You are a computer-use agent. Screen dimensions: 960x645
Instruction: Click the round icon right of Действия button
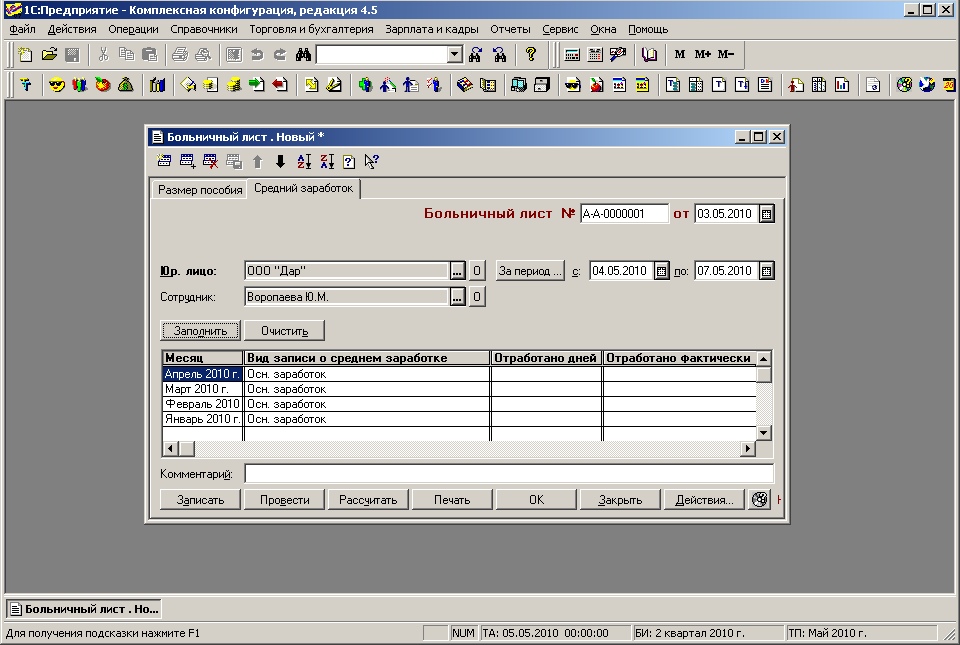759,499
